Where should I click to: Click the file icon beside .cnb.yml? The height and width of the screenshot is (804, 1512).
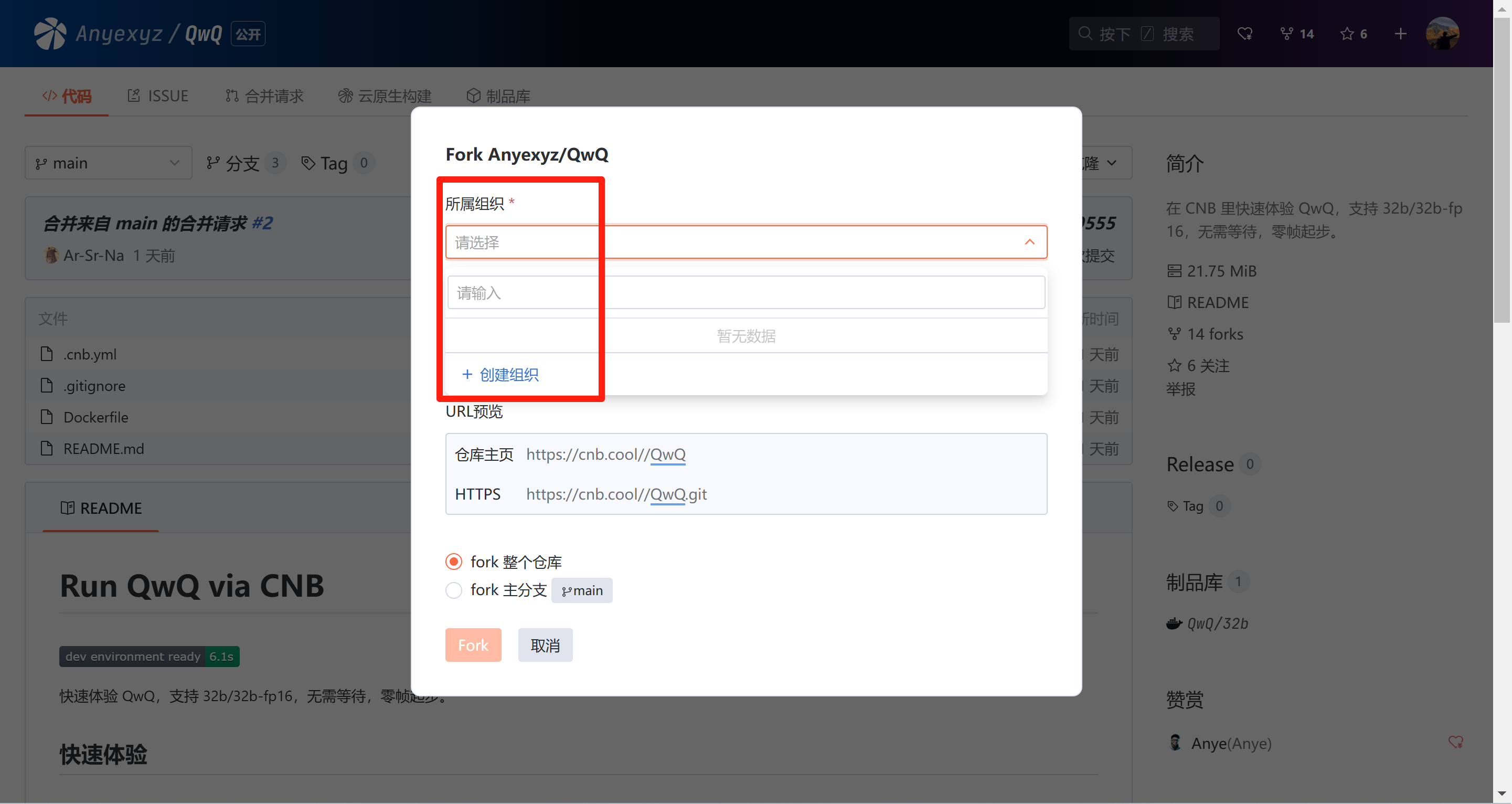[x=47, y=354]
